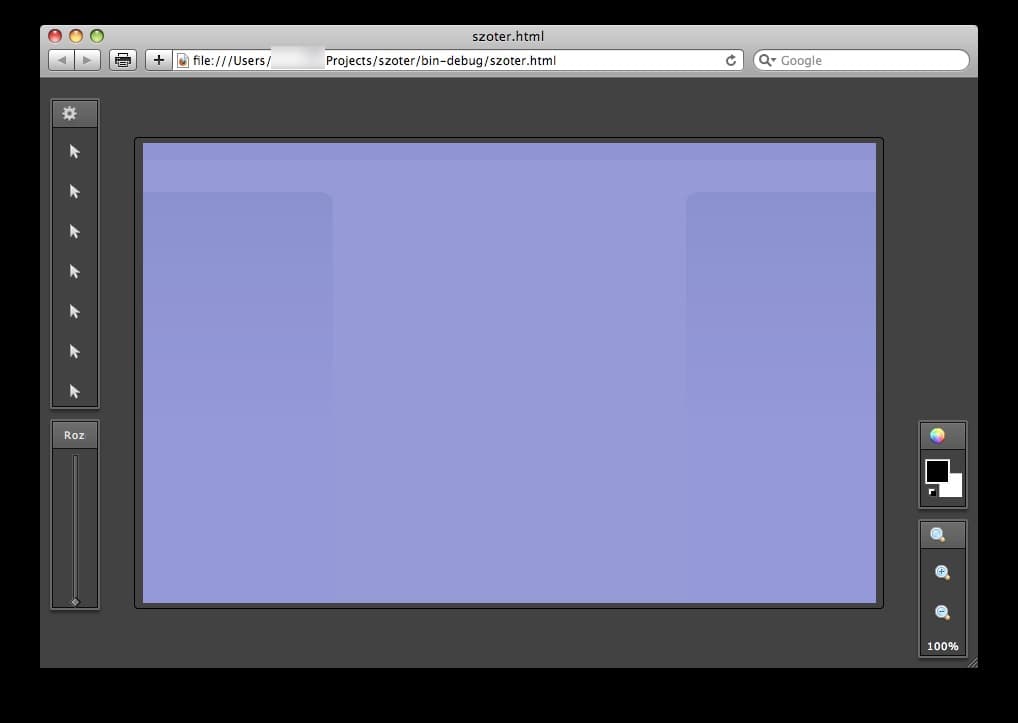The width and height of the screenshot is (1018, 723).
Task: Click the Print icon in the browser toolbar
Action: [x=122, y=60]
